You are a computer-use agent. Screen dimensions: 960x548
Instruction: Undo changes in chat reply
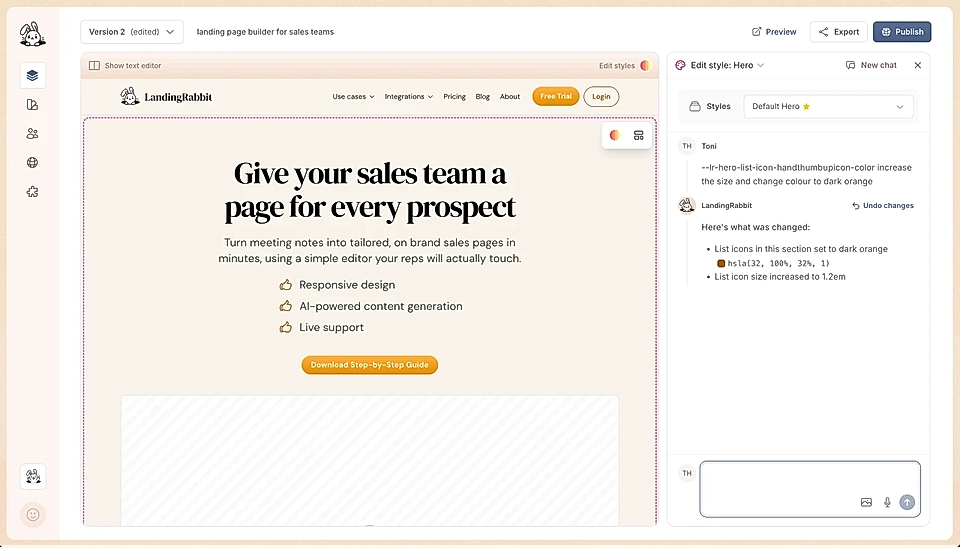pyautogui.click(x=883, y=206)
